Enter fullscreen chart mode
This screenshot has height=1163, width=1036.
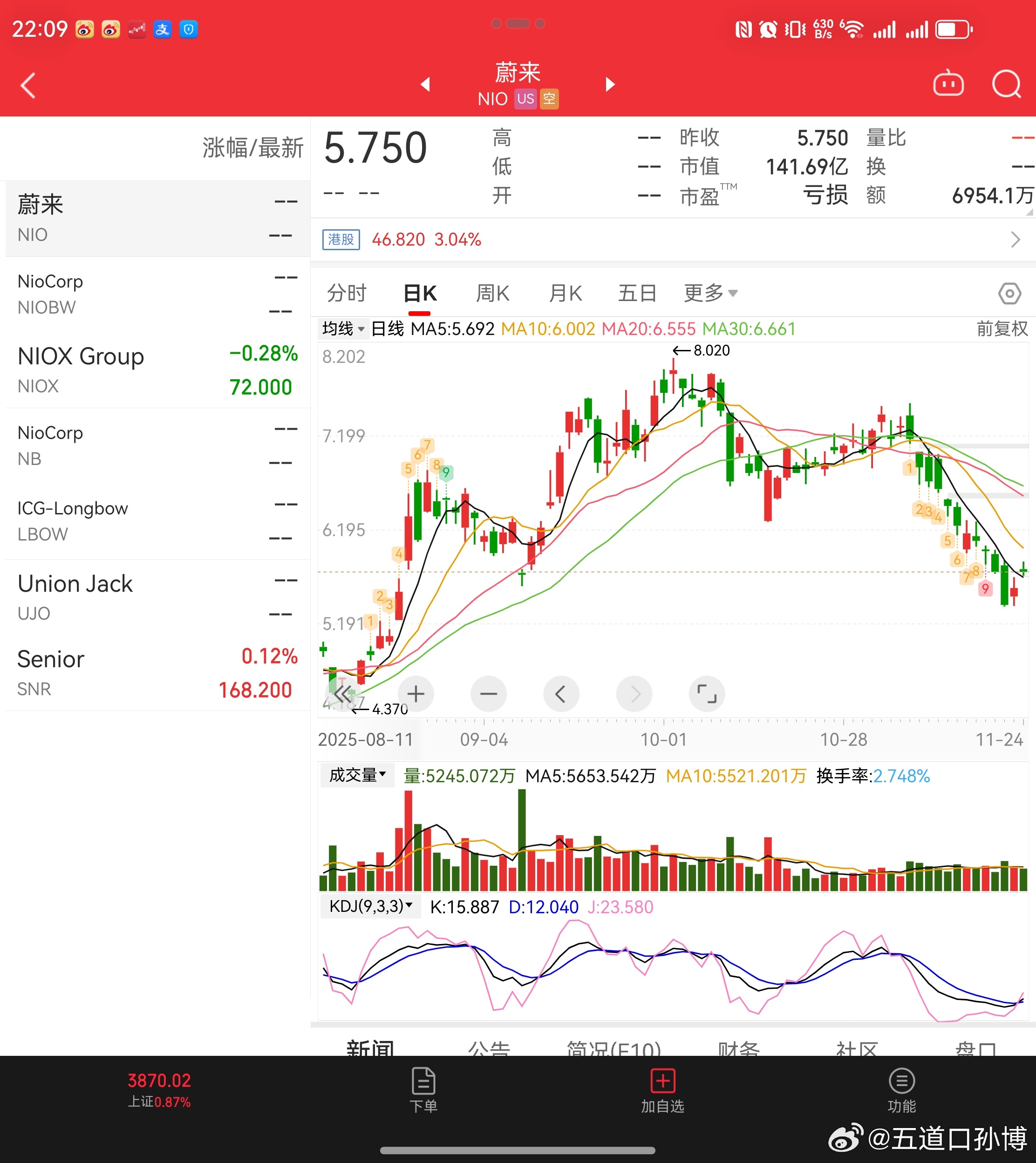point(706,694)
